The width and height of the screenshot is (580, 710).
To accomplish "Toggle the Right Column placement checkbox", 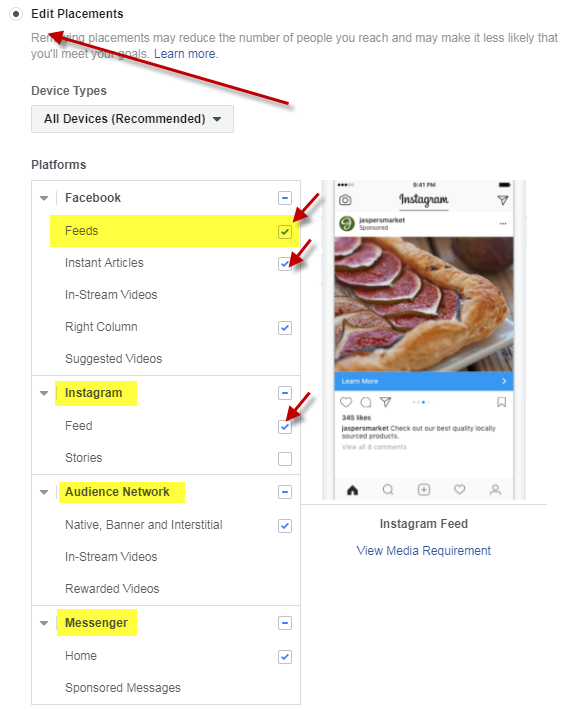I will coord(285,327).
